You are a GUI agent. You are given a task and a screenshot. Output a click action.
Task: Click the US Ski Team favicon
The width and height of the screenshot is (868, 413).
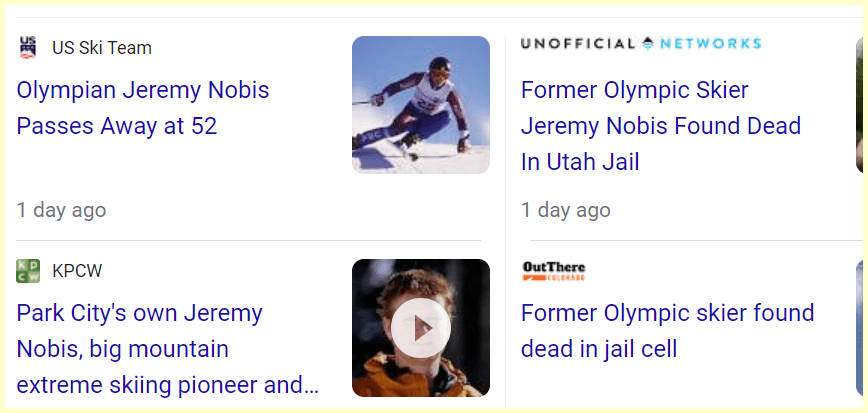27,47
